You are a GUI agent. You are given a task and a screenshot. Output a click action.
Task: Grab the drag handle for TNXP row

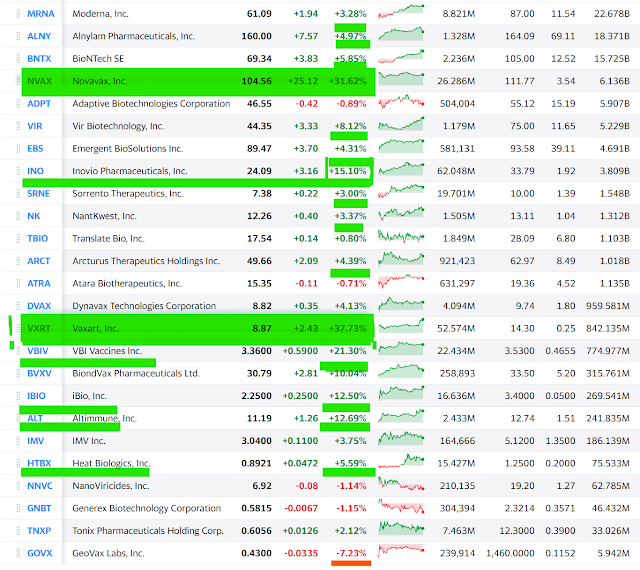[18, 530]
